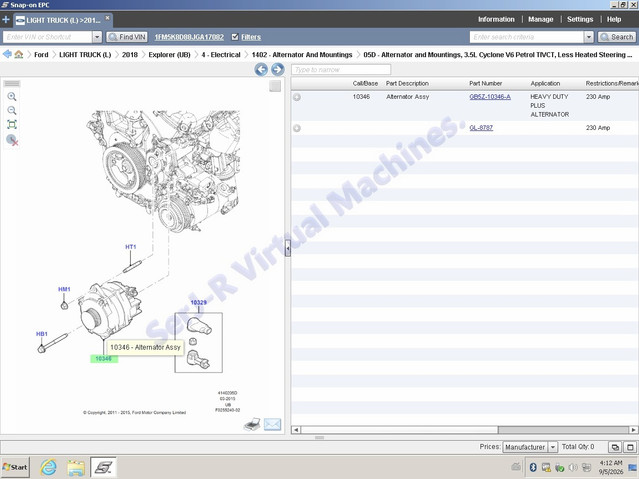Collapse the illustration panel with splitter arrow
This screenshot has height=479, width=639.
[288, 248]
